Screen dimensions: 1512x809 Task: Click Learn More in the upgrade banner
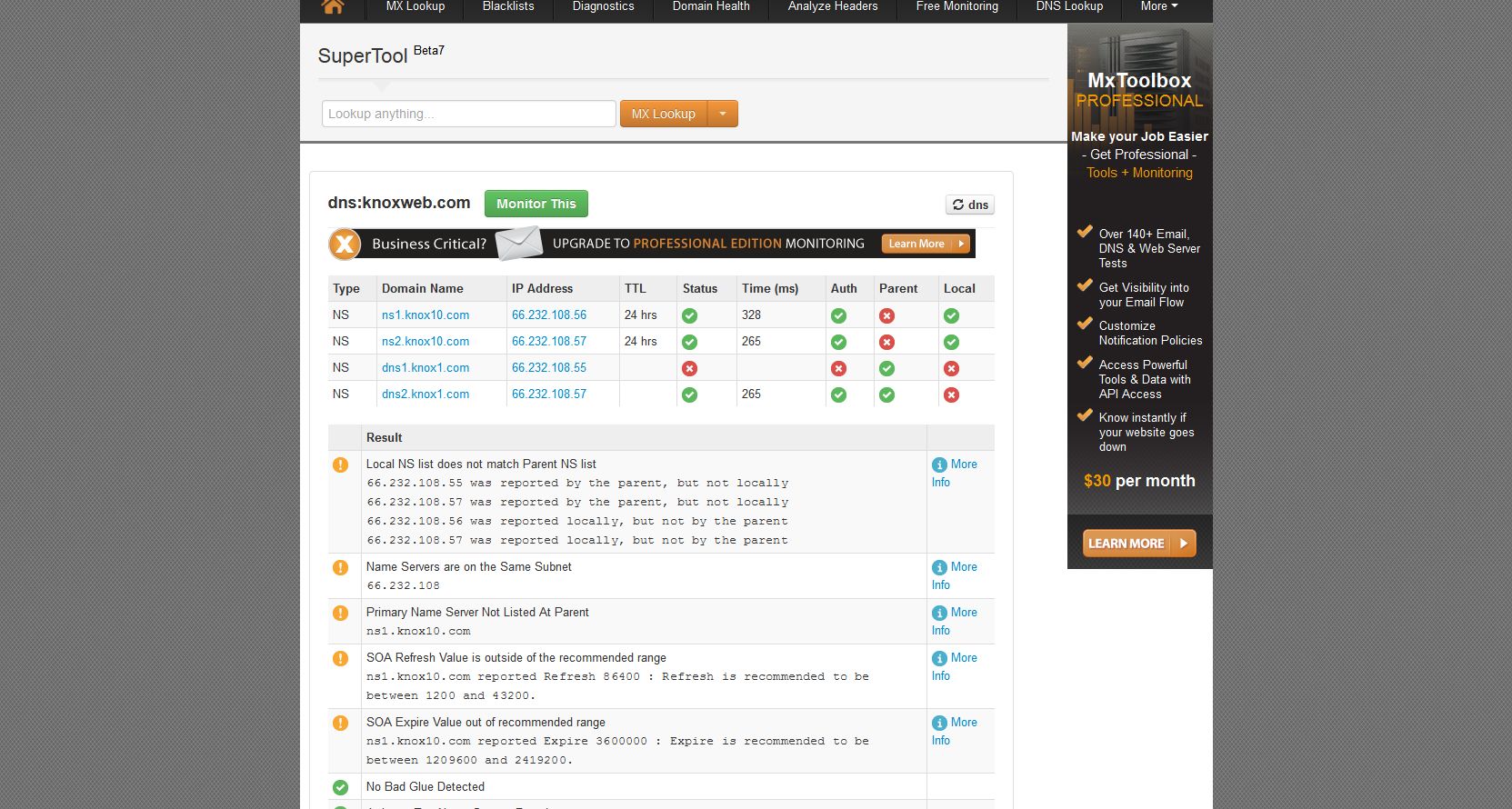point(926,244)
